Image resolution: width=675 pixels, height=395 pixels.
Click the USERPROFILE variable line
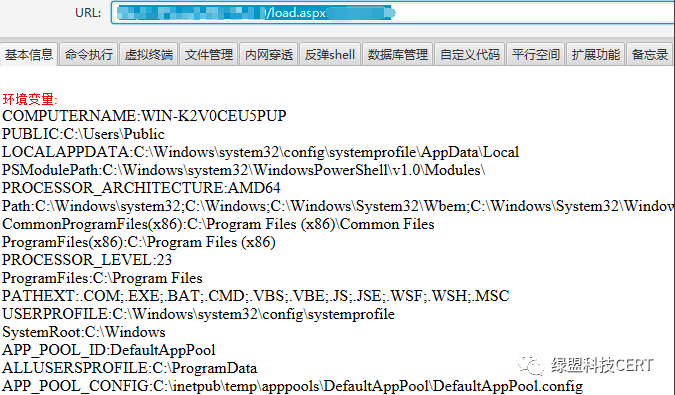click(x=198, y=314)
